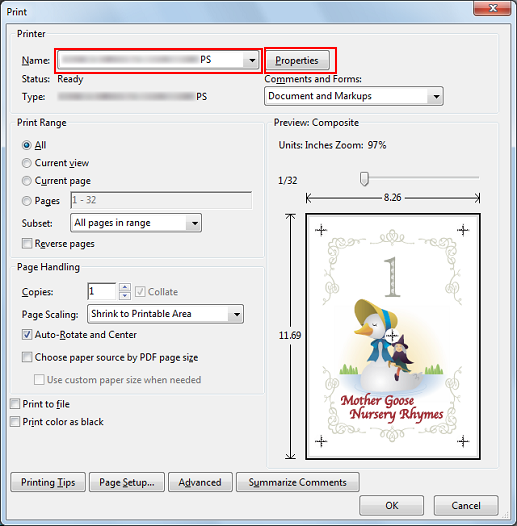
Task: Click the '1/32' page counter text
Action: tap(288, 181)
